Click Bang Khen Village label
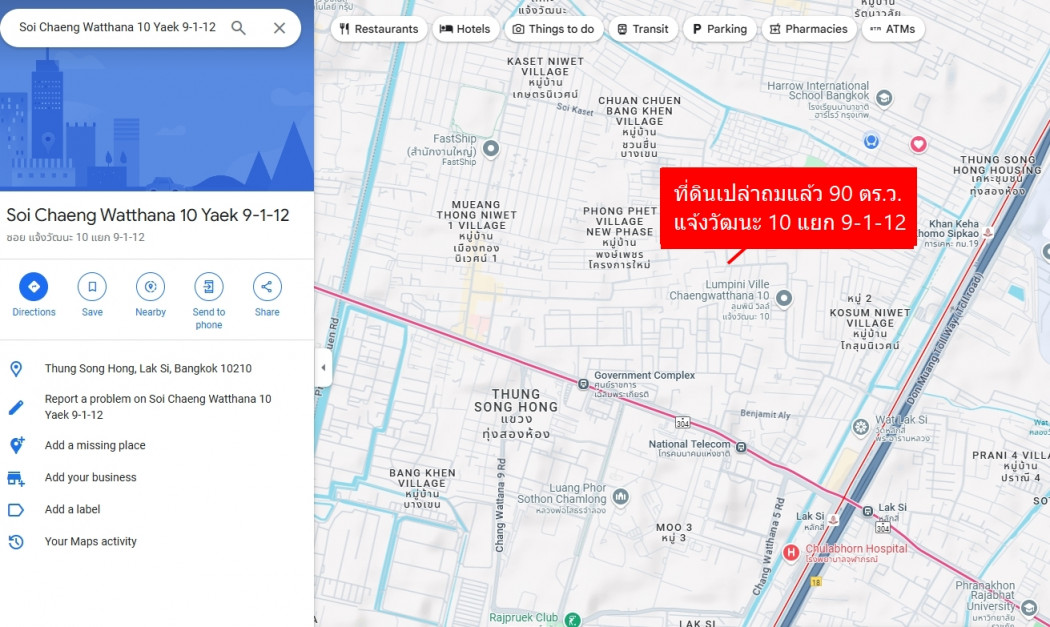Viewport: 1050px width, 627px height. [423, 488]
